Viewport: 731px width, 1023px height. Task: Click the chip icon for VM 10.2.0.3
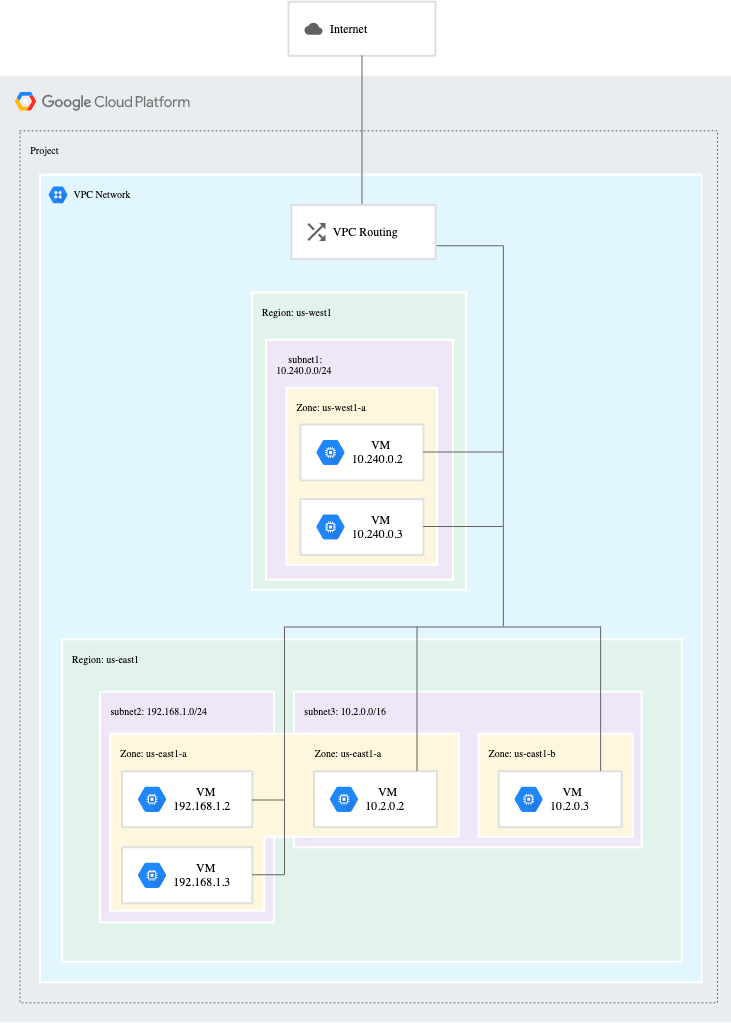528,799
